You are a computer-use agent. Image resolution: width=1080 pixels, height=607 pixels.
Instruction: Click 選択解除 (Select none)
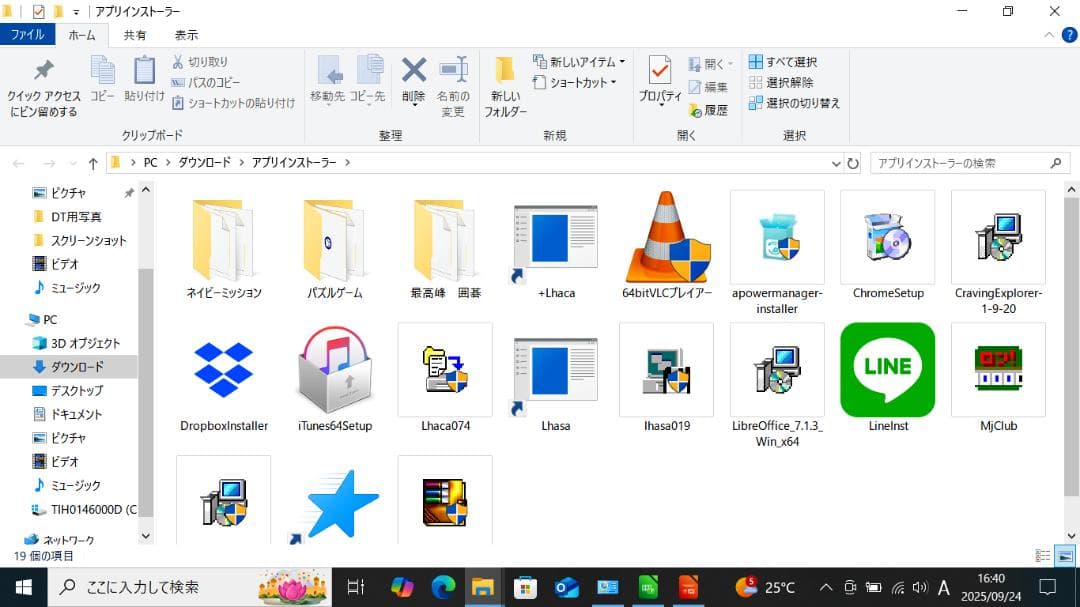coord(781,83)
